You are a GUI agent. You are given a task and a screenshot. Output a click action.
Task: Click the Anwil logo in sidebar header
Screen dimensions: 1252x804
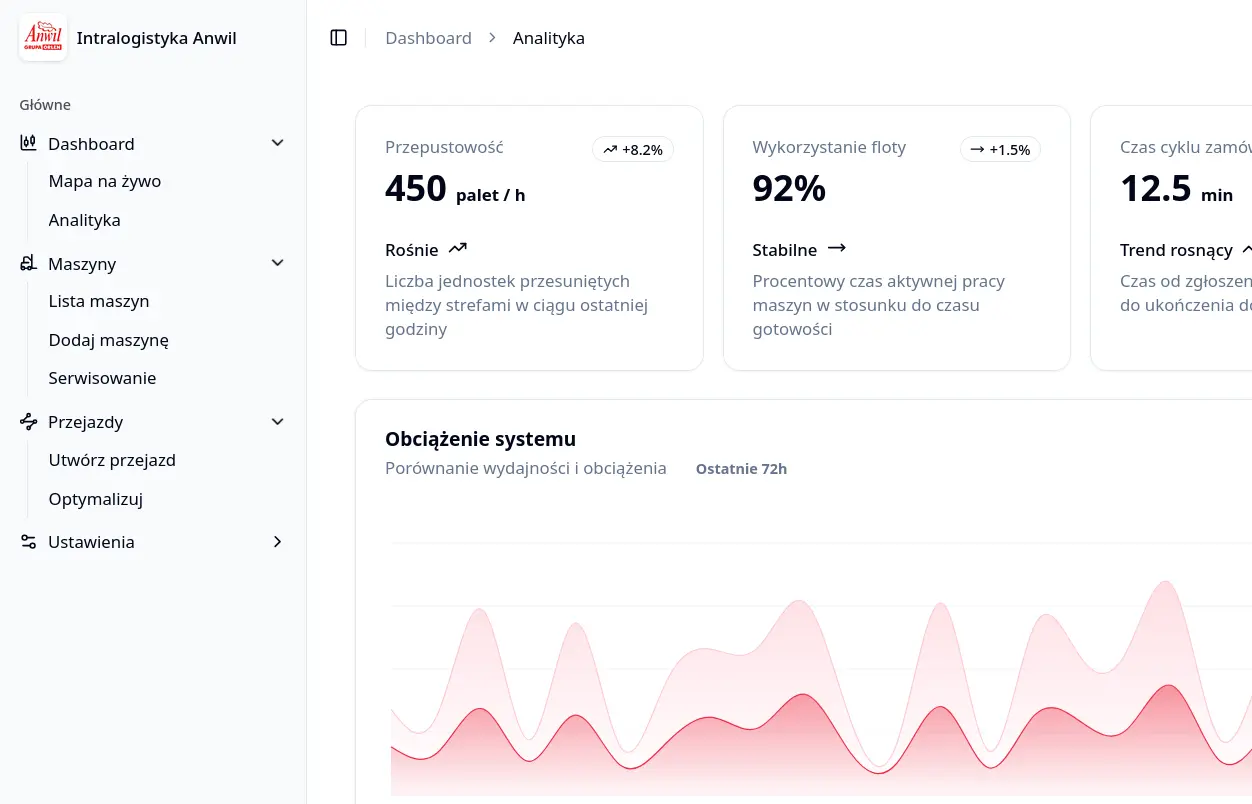coord(43,38)
